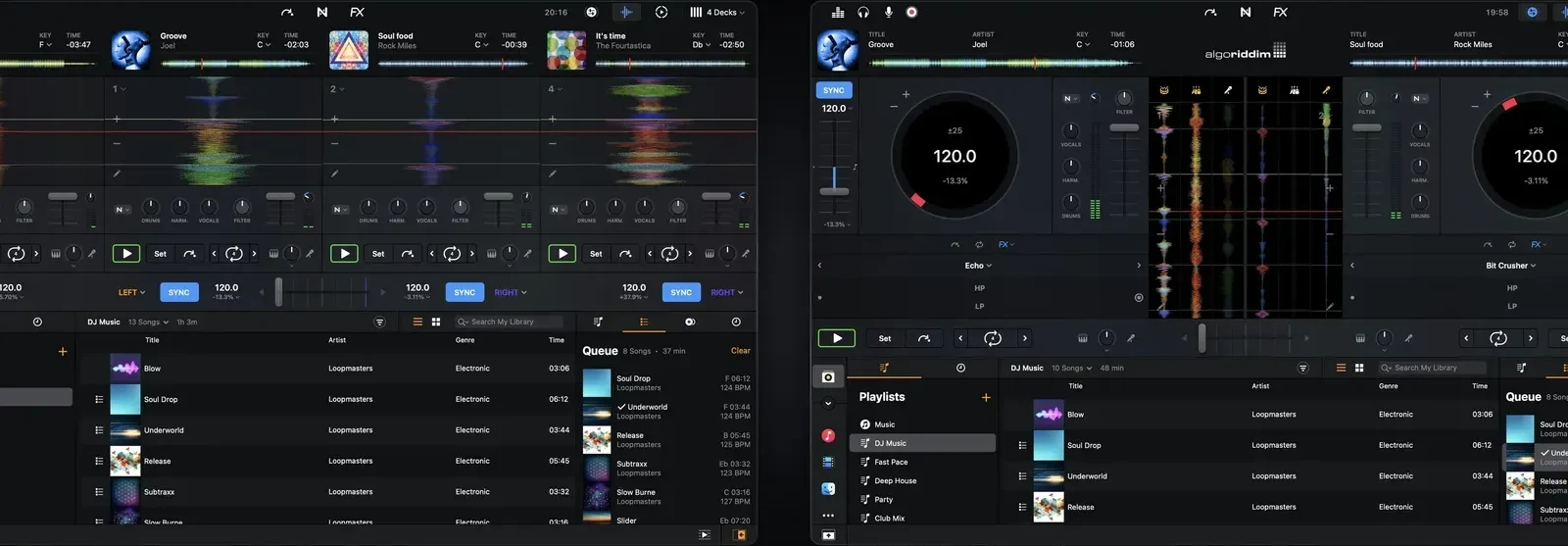The height and width of the screenshot is (546, 1568).
Task: Open the Bit Crusher effect dropdown
Action: (1510, 266)
